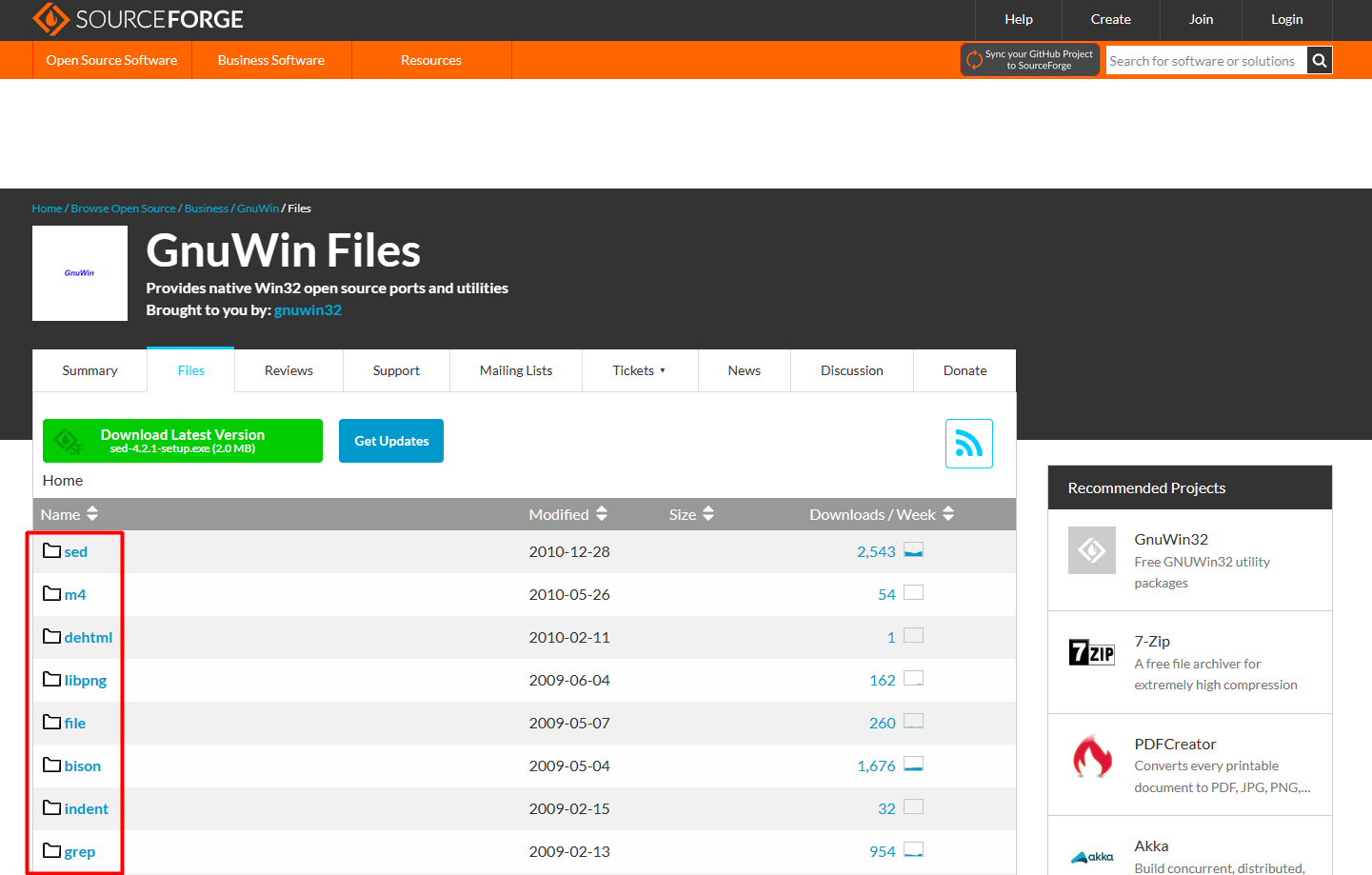Click the dehtml folder icon
Viewport: 1372px width, 875px height.
click(x=52, y=636)
